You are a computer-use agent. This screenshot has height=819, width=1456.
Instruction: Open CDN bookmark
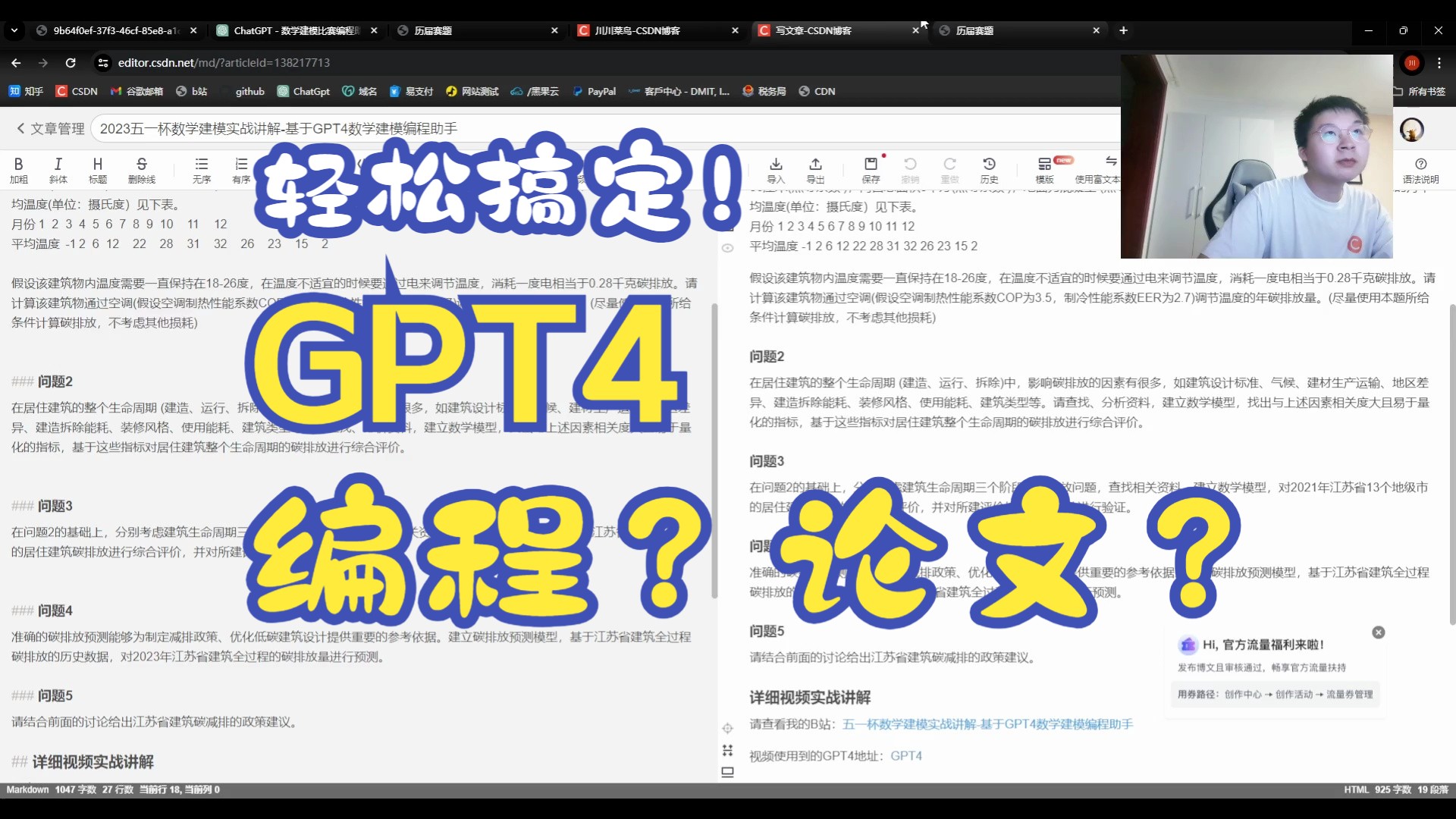click(817, 91)
